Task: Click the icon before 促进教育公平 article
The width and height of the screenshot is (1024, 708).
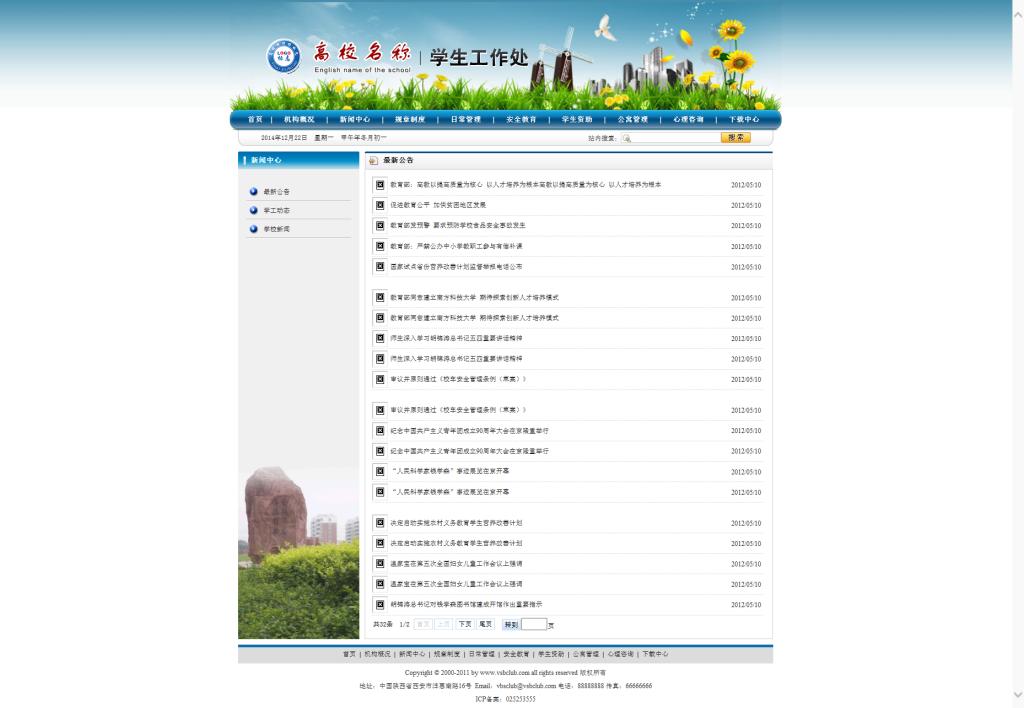Action: (380, 205)
